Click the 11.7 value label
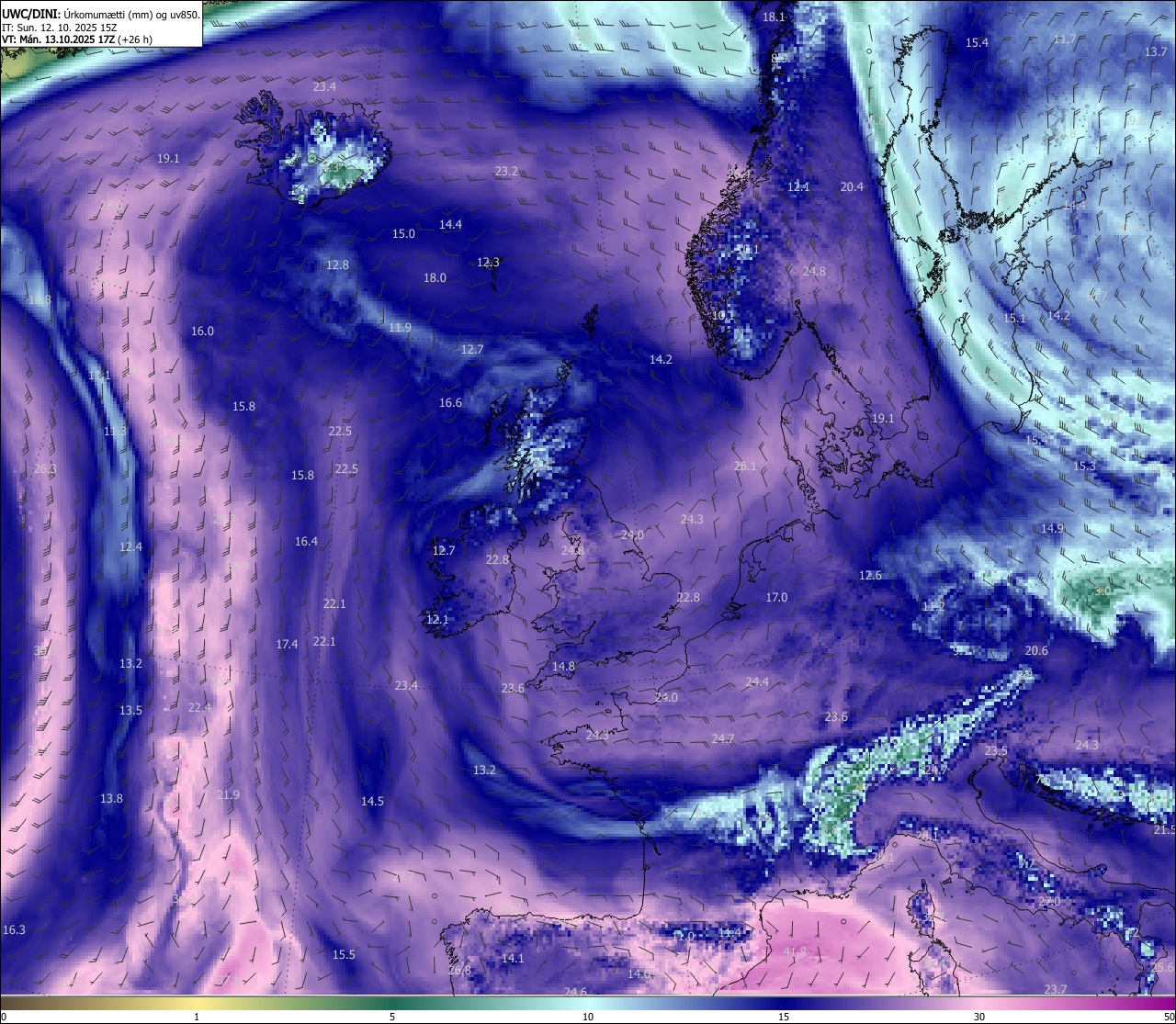 pyautogui.click(x=1064, y=39)
